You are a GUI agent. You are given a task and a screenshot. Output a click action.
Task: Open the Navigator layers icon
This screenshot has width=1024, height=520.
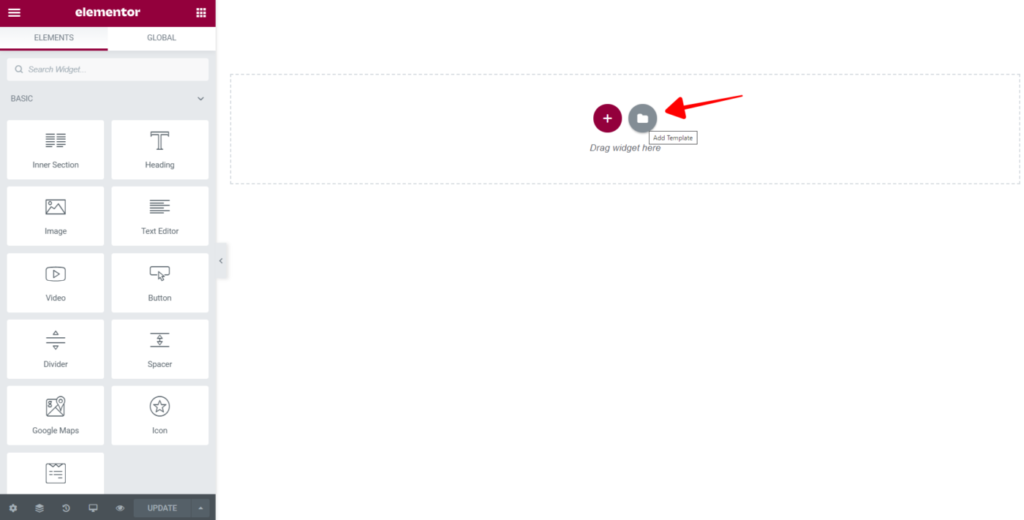click(x=39, y=508)
